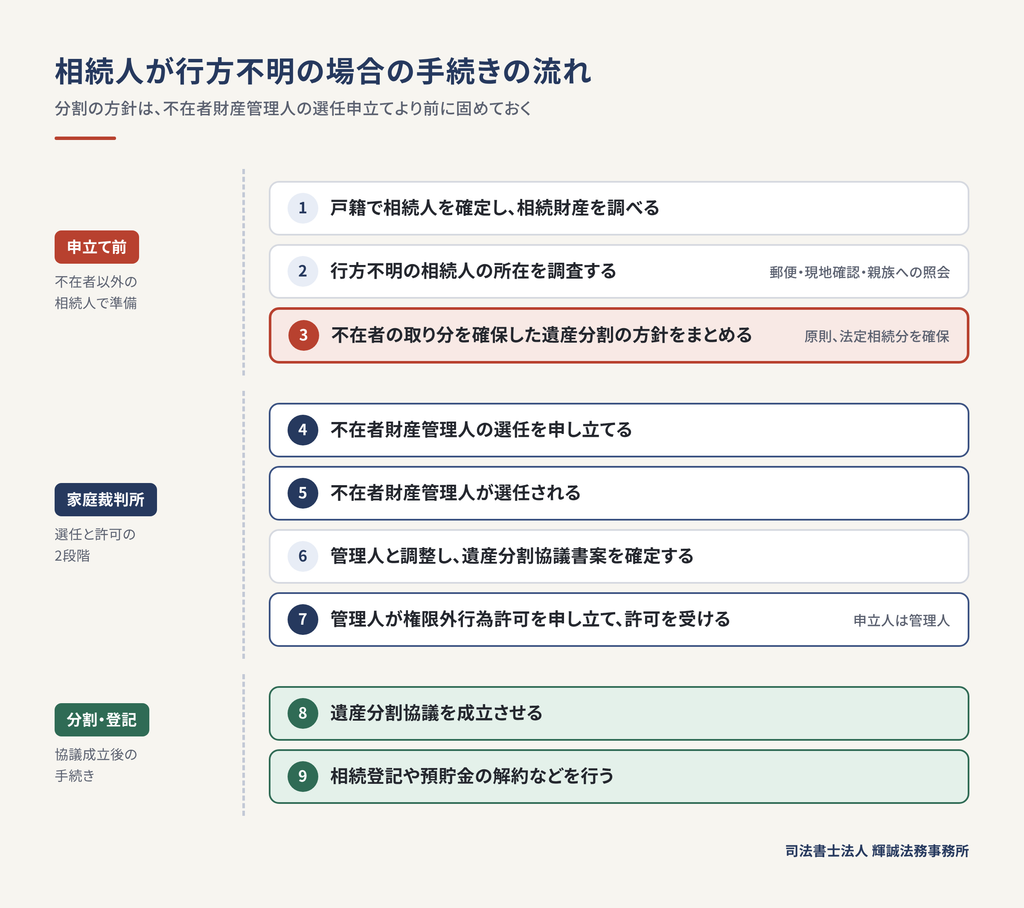Click step text 不在者財産管理人が選任される
1024x908 pixels.
[x=455, y=493]
